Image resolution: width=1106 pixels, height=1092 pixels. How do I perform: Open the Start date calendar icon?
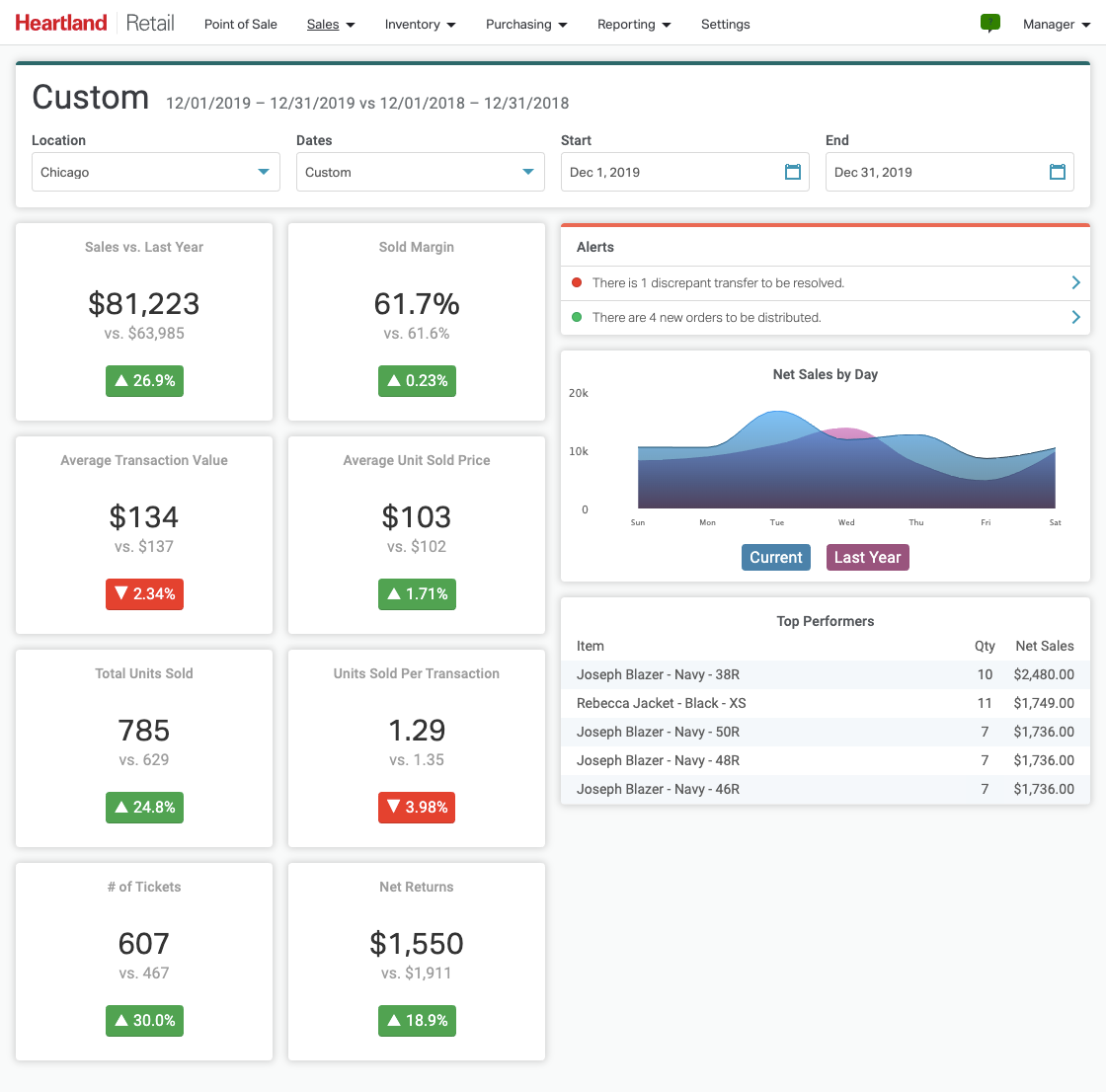click(792, 172)
